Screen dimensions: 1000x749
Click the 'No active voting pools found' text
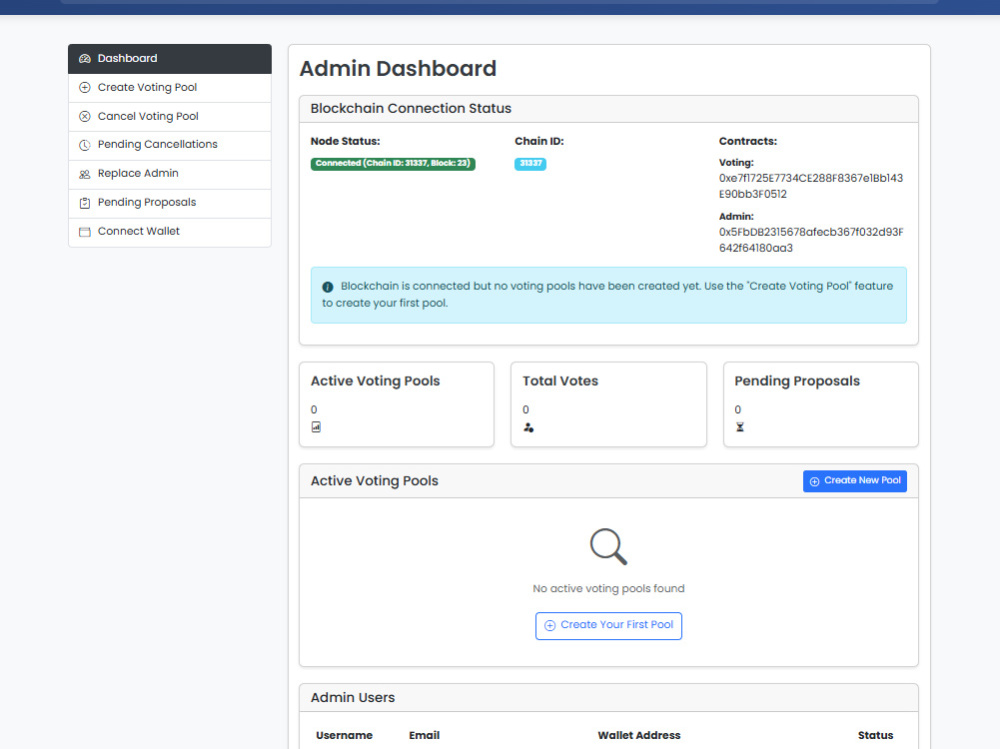[608, 589]
